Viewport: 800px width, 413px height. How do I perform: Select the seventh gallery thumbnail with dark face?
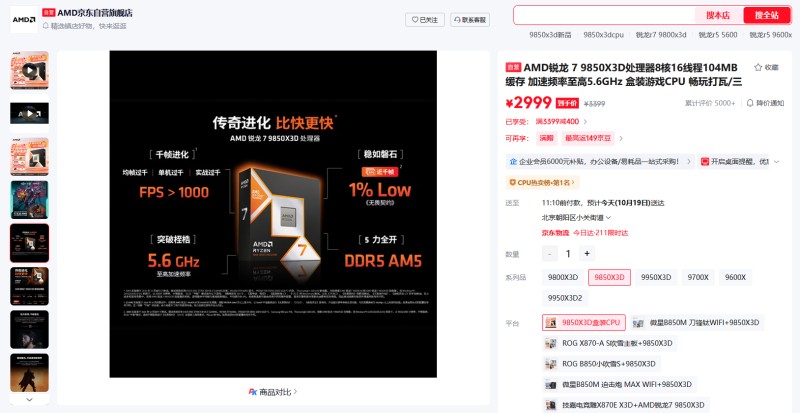(30, 330)
